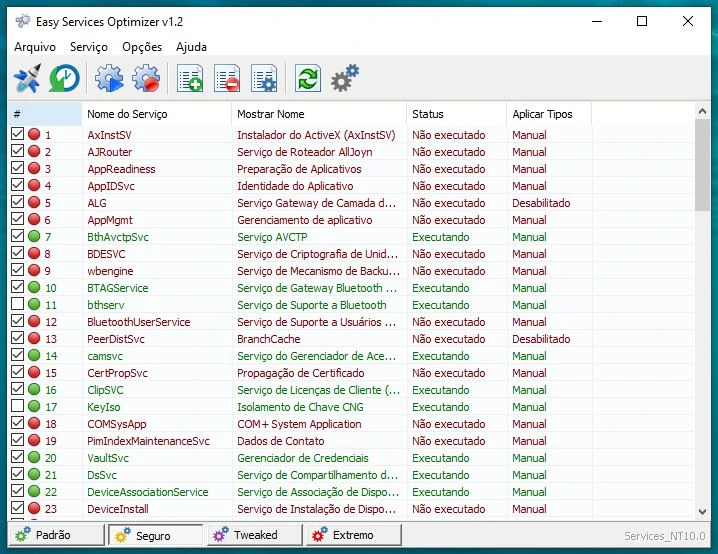Sort by Nome do Serviço column header

[157, 114]
